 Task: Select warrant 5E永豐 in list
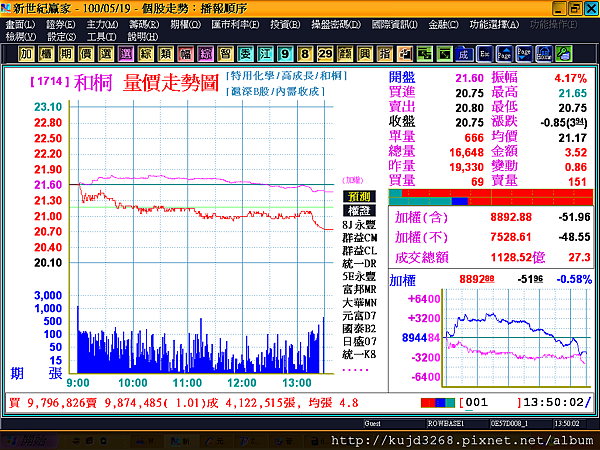[359, 277]
